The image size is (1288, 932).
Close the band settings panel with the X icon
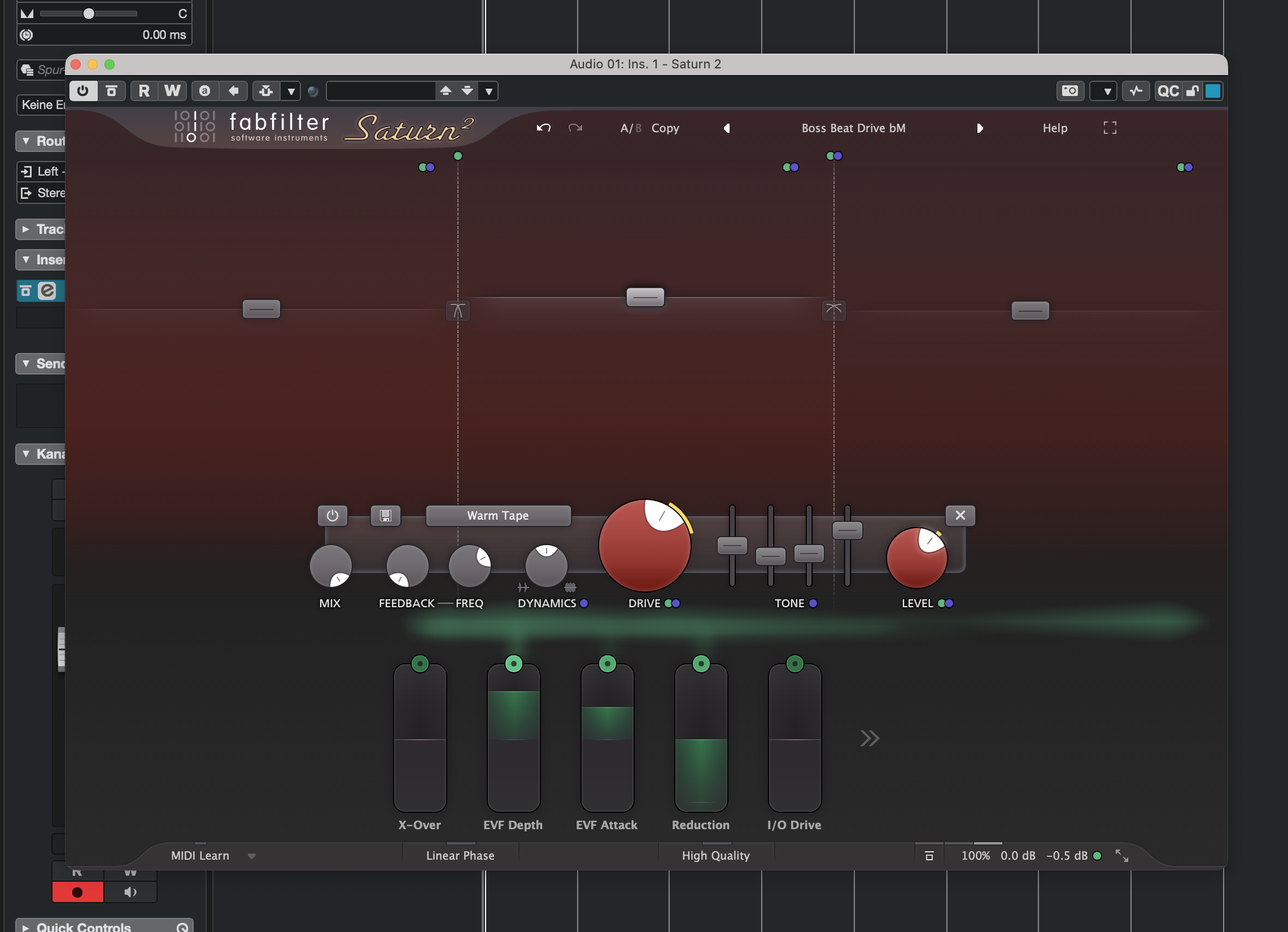pos(960,516)
